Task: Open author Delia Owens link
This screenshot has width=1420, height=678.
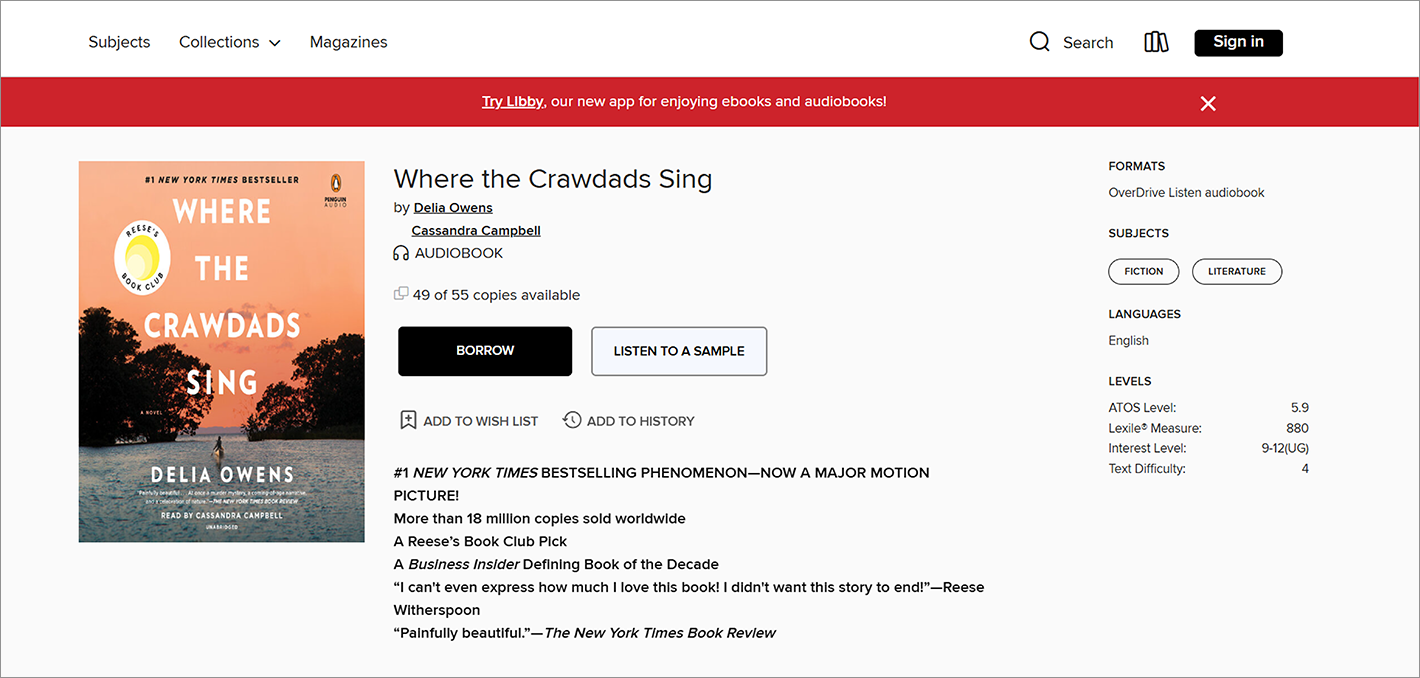Action: (453, 208)
